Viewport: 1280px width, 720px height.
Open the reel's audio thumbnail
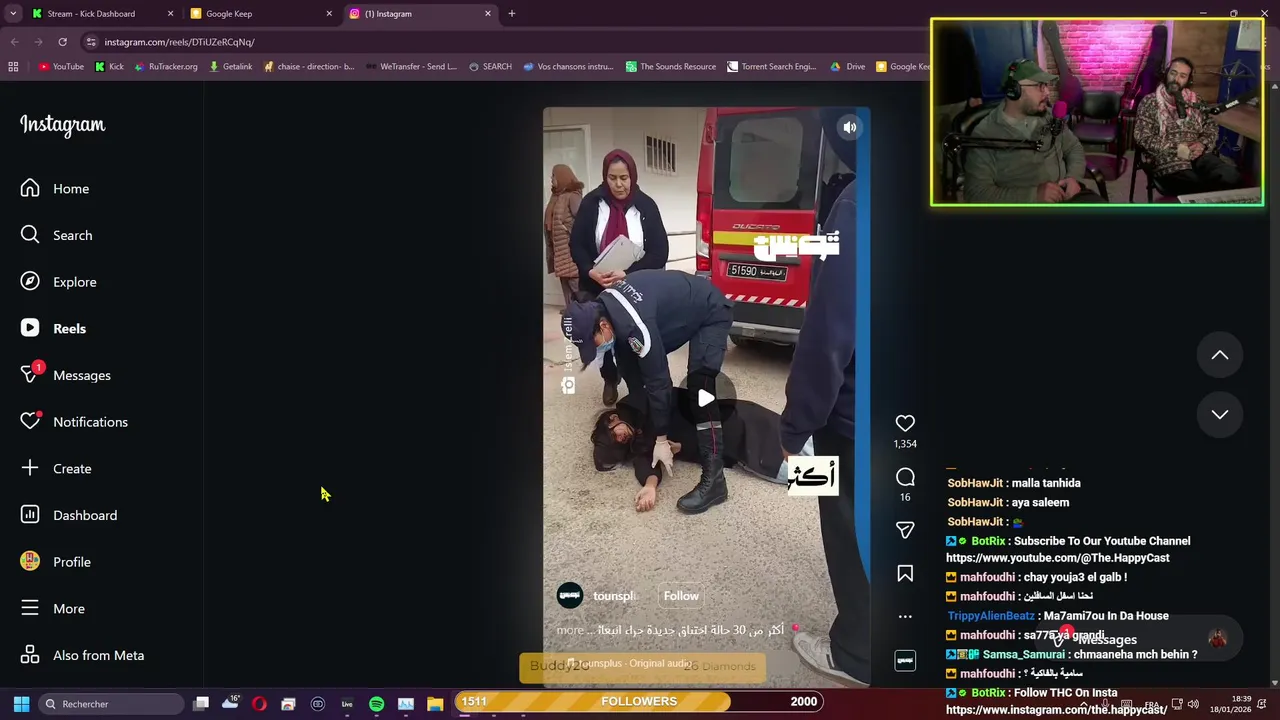click(905, 660)
